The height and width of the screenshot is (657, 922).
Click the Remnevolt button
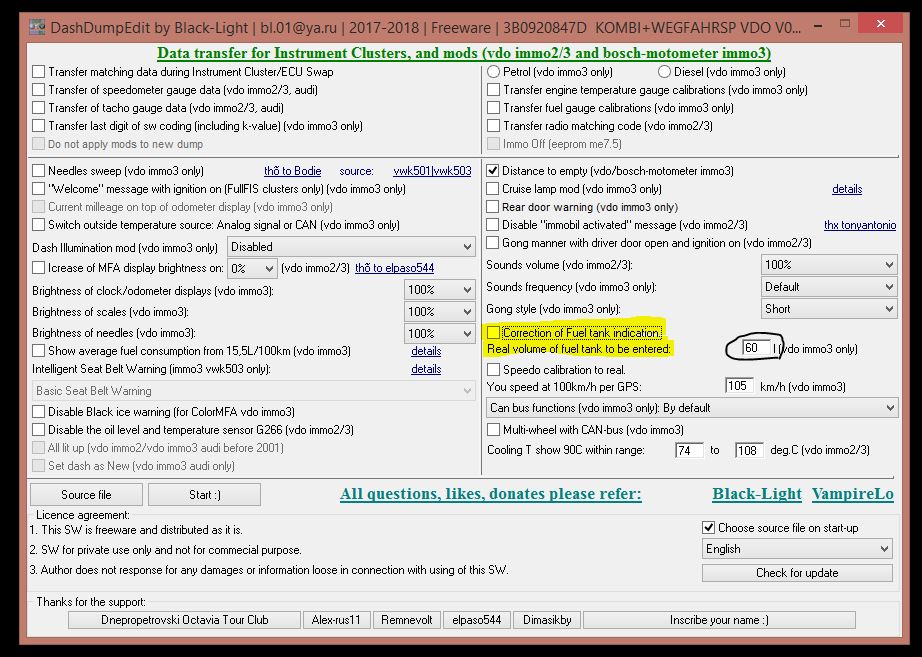click(x=407, y=620)
